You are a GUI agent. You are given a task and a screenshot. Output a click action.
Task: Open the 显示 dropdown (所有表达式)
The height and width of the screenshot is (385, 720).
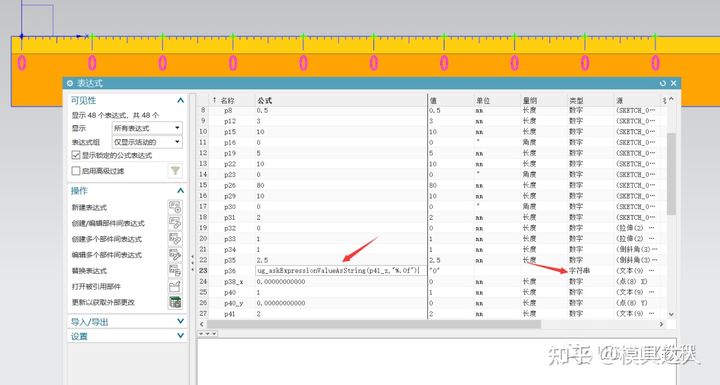point(147,128)
